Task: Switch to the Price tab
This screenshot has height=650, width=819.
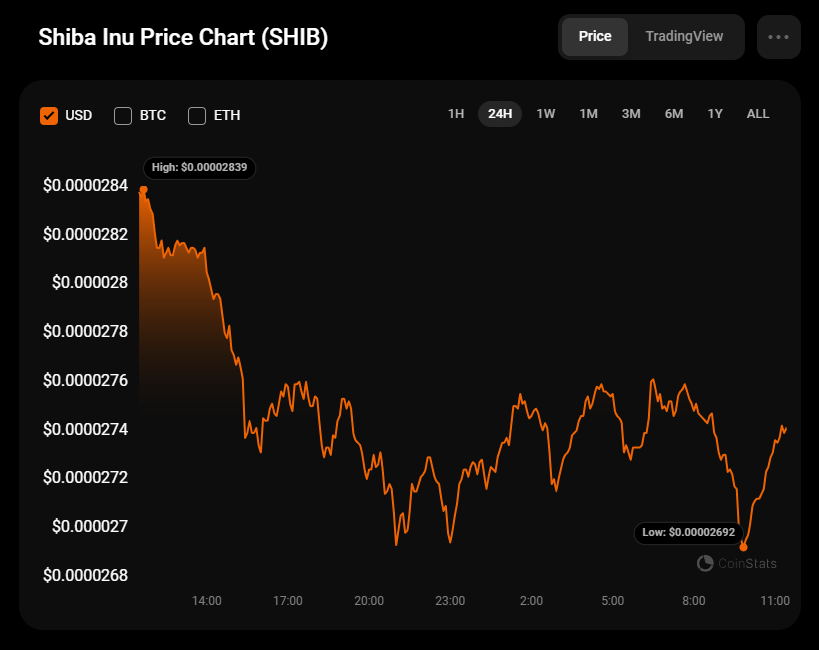Action: (595, 36)
